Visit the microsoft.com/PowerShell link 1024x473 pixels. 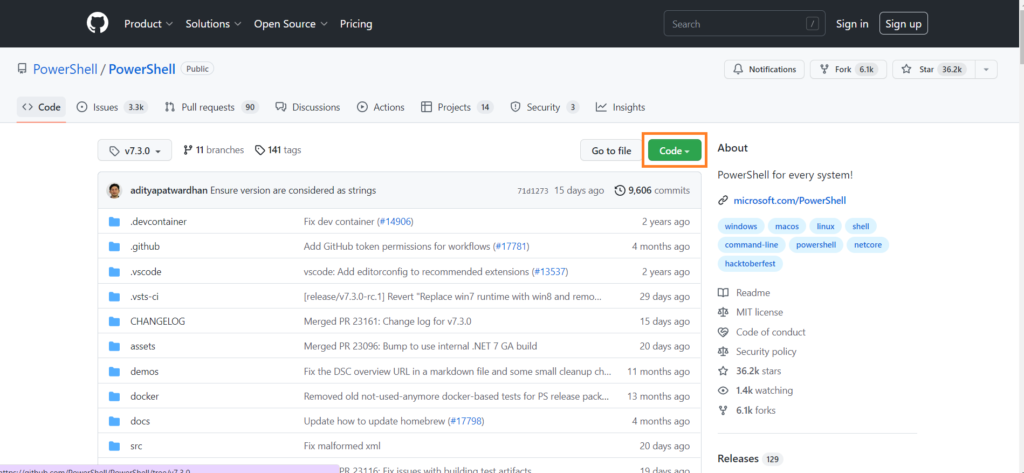point(790,201)
